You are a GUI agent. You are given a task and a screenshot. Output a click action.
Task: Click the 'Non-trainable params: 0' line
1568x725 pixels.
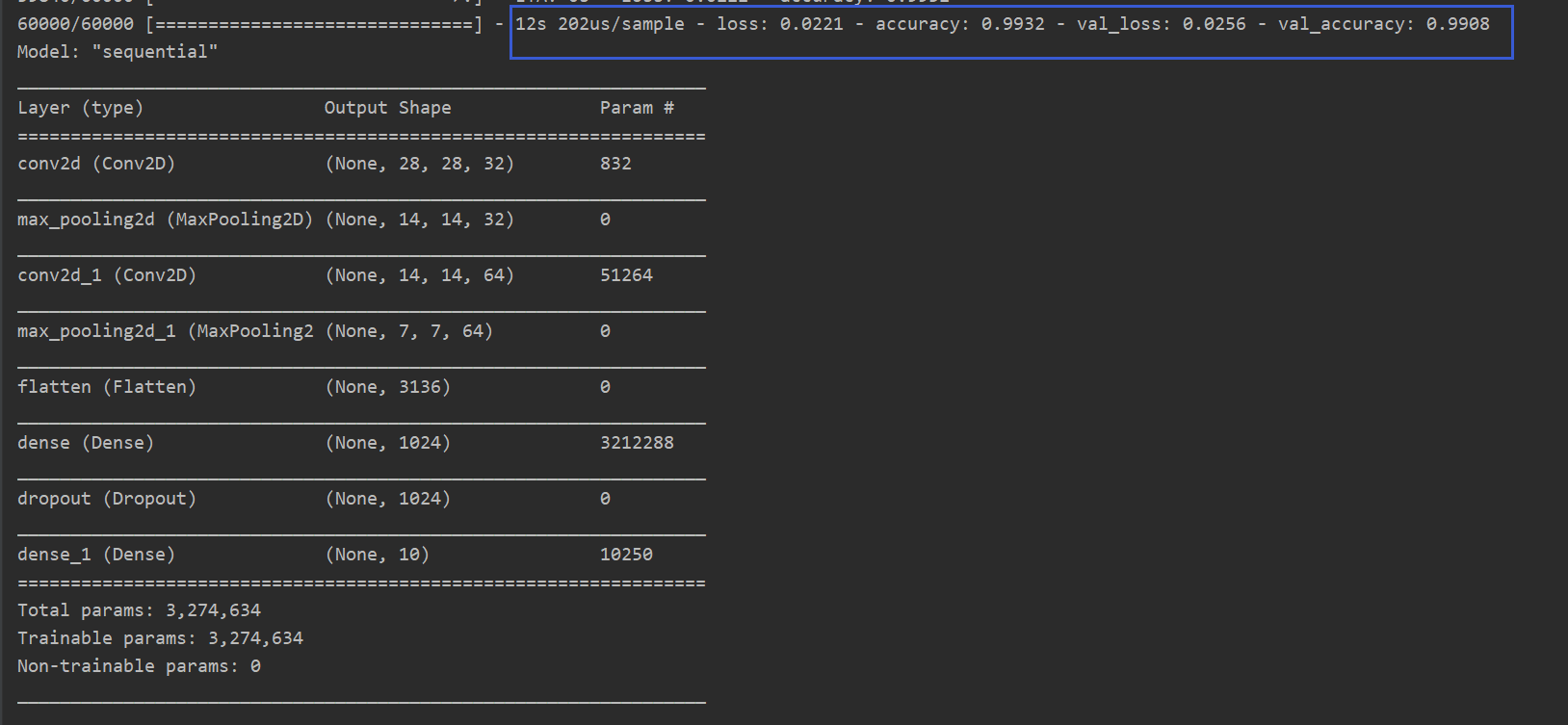139,666
